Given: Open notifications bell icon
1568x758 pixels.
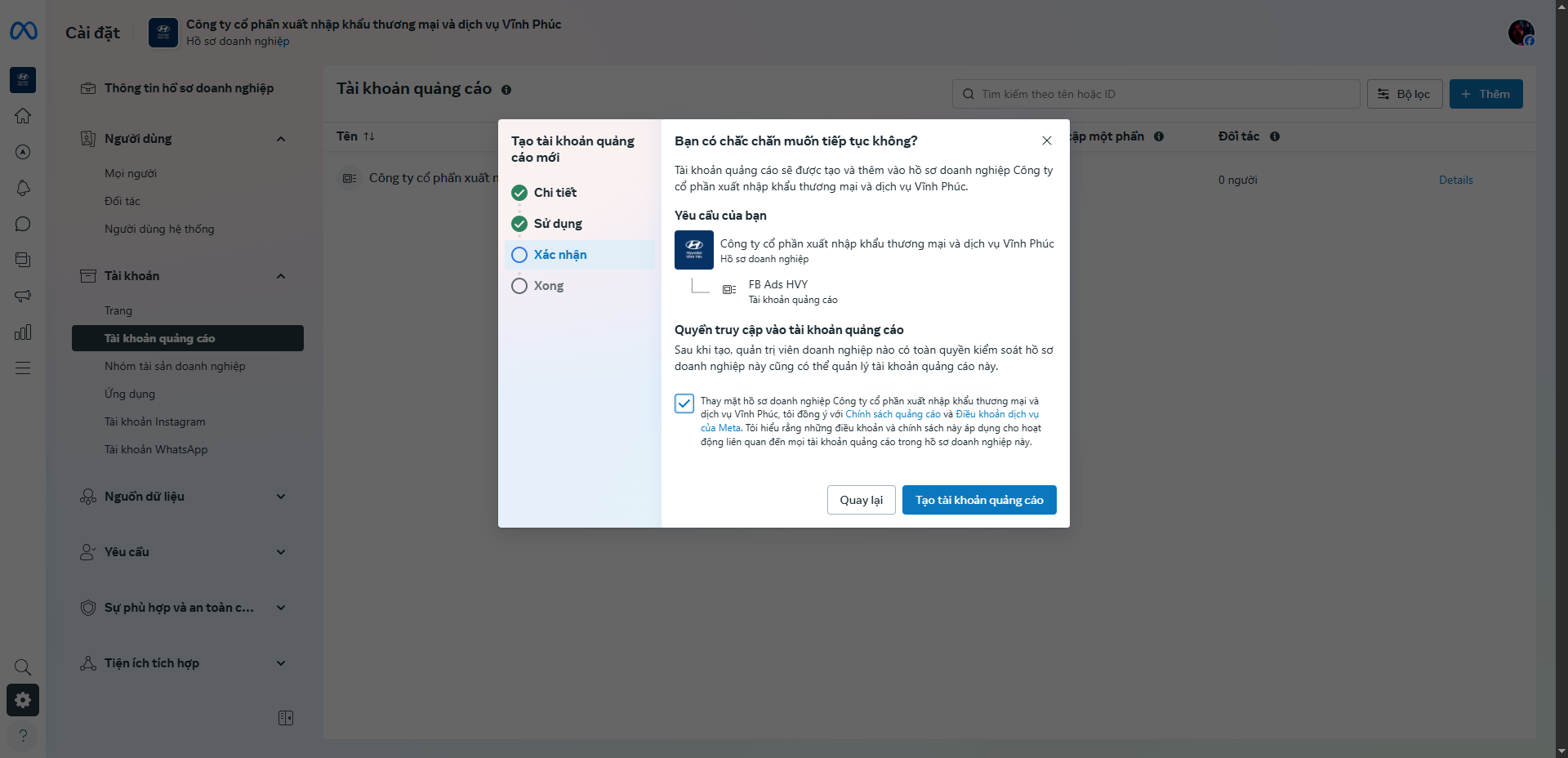Looking at the screenshot, I should (x=23, y=188).
